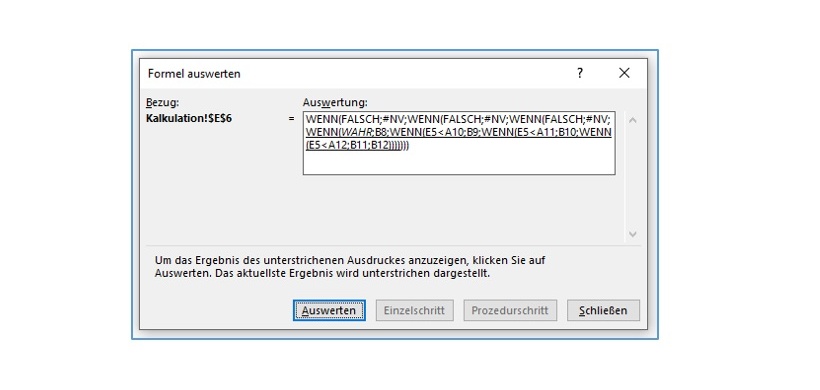Click the Auswerten button
Image resolution: width=820 pixels, height=390 pixels.
329,310
